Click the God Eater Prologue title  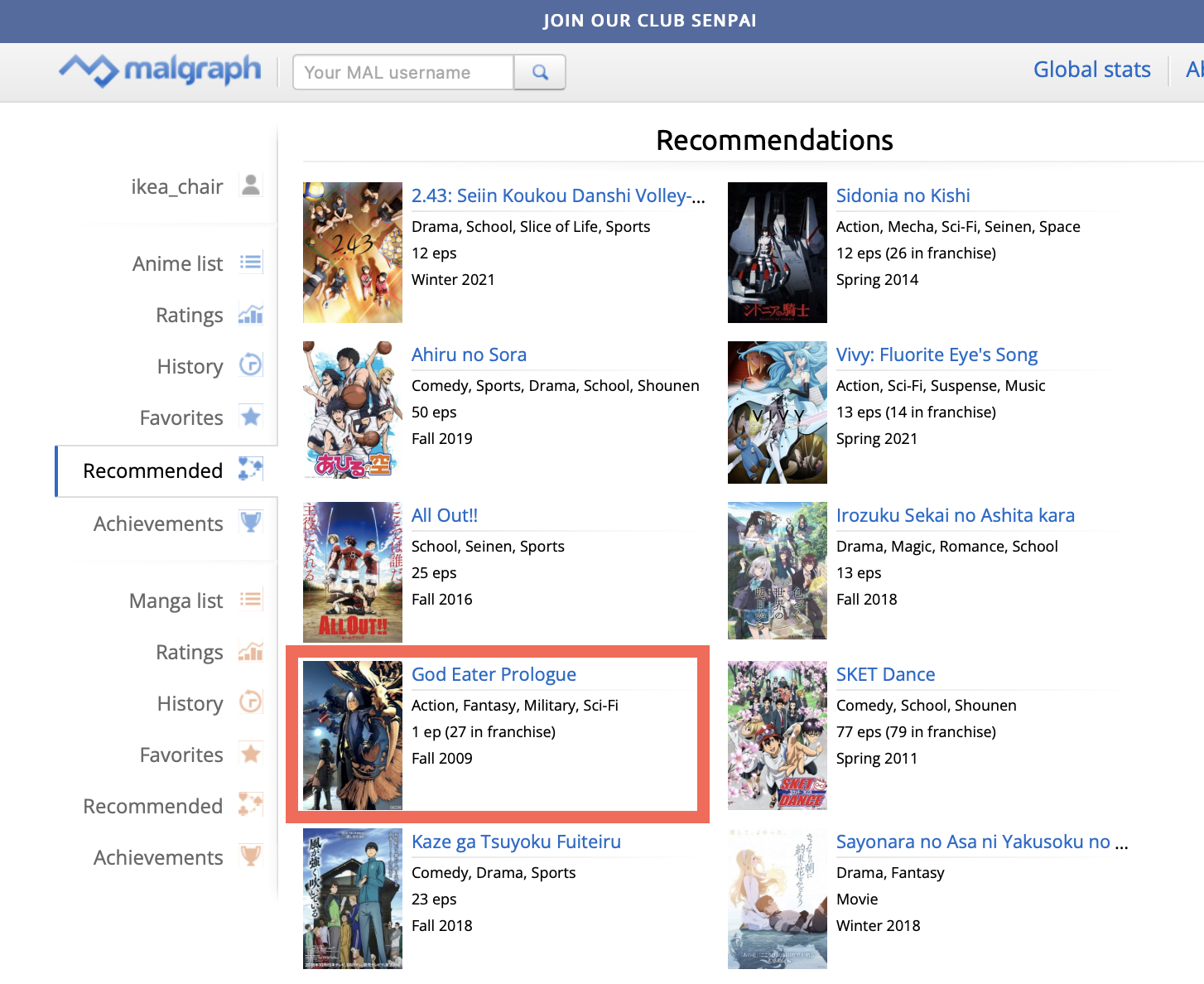tap(494, 674)
